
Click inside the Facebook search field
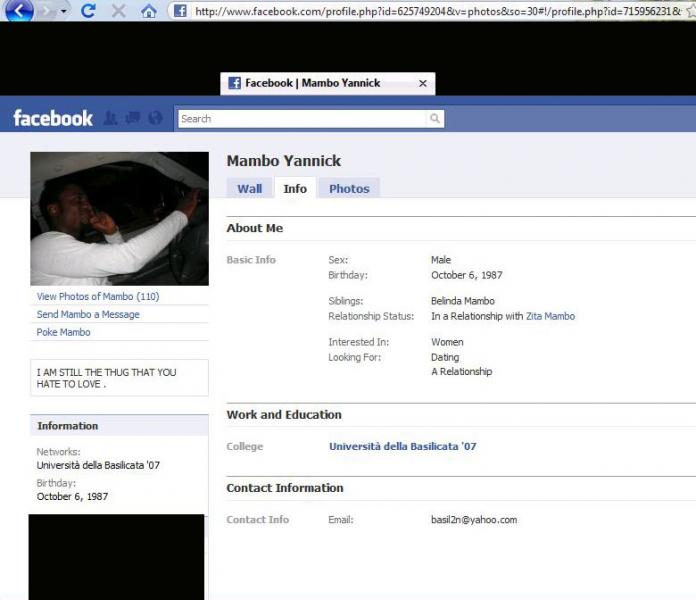300,119
